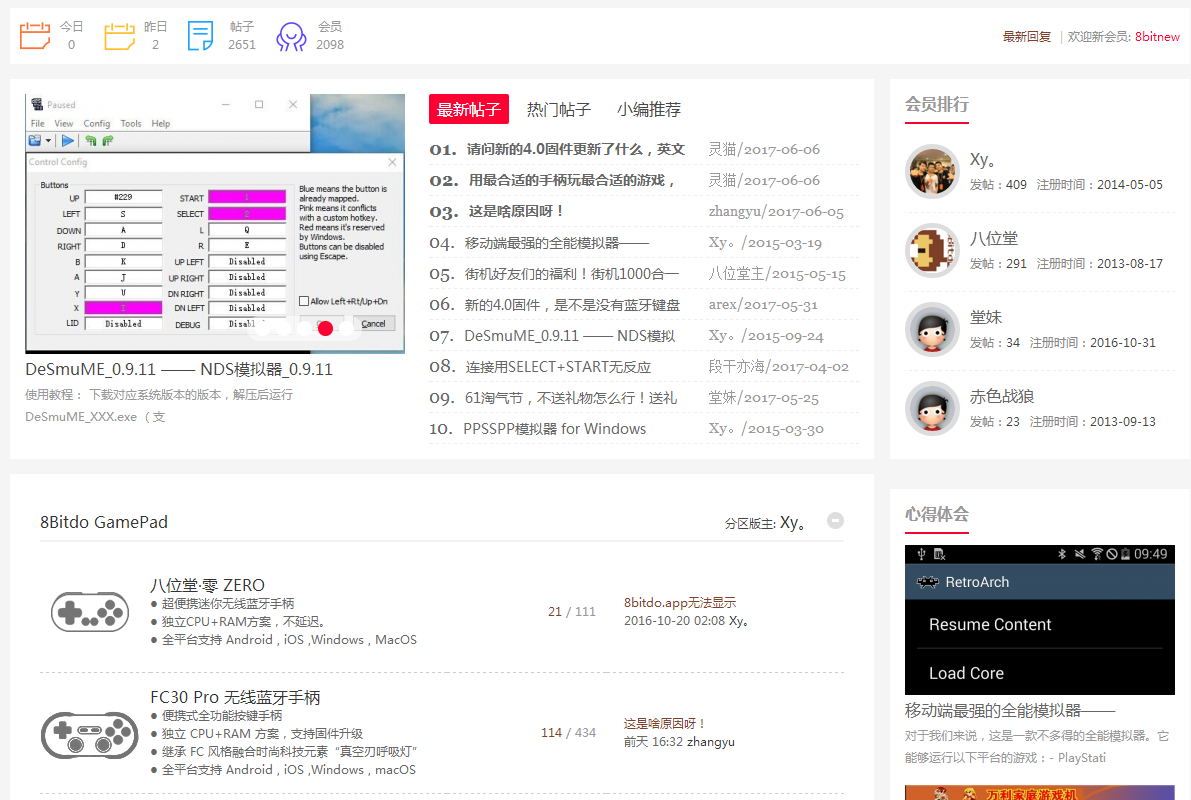Open 心得体会 article 移动端最强的全能模拟器
The height and width of the screenshot is (800, 1191).
[x=1010, y=710]
